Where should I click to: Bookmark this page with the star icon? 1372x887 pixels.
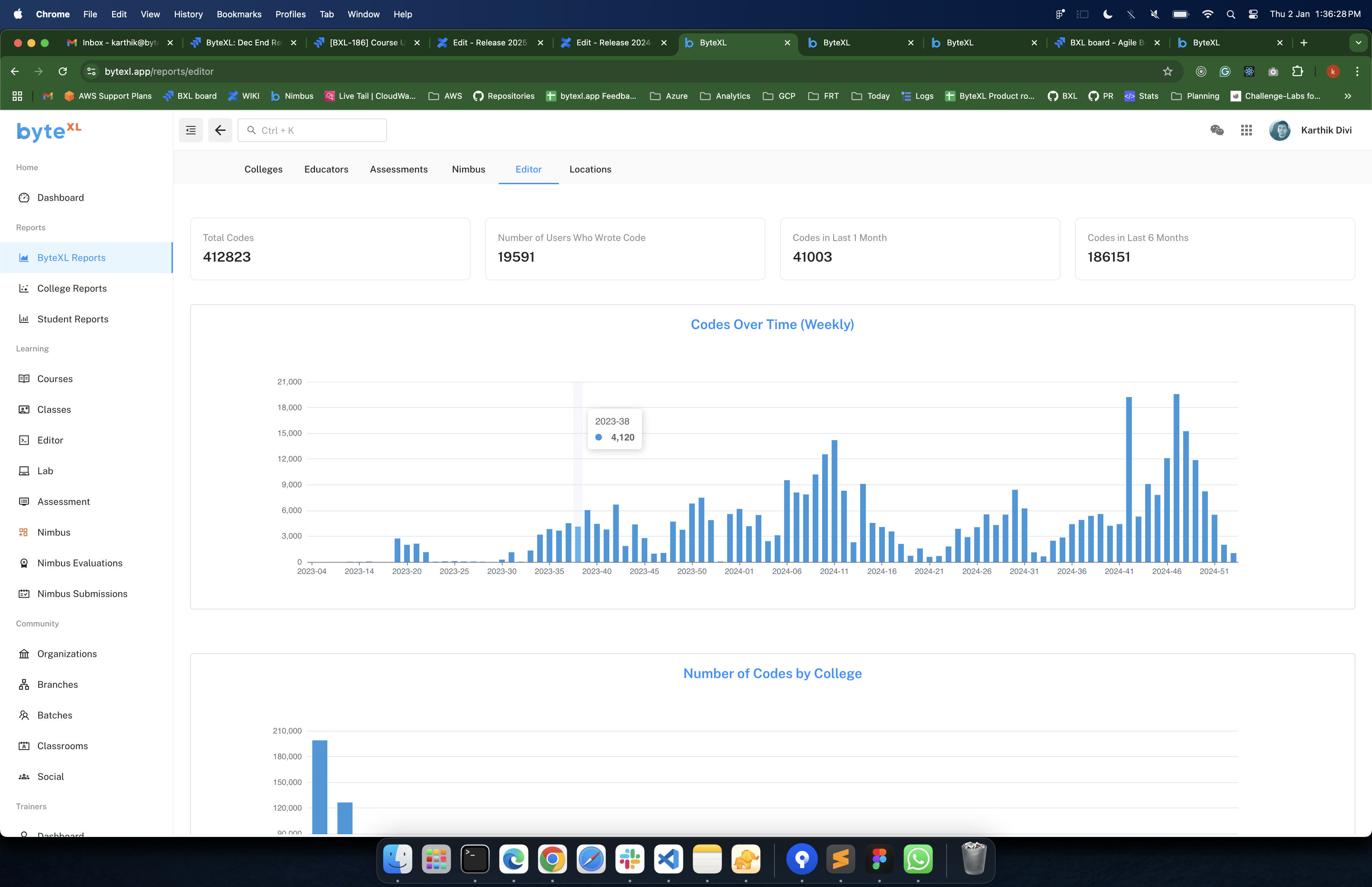click(1167, 71)
